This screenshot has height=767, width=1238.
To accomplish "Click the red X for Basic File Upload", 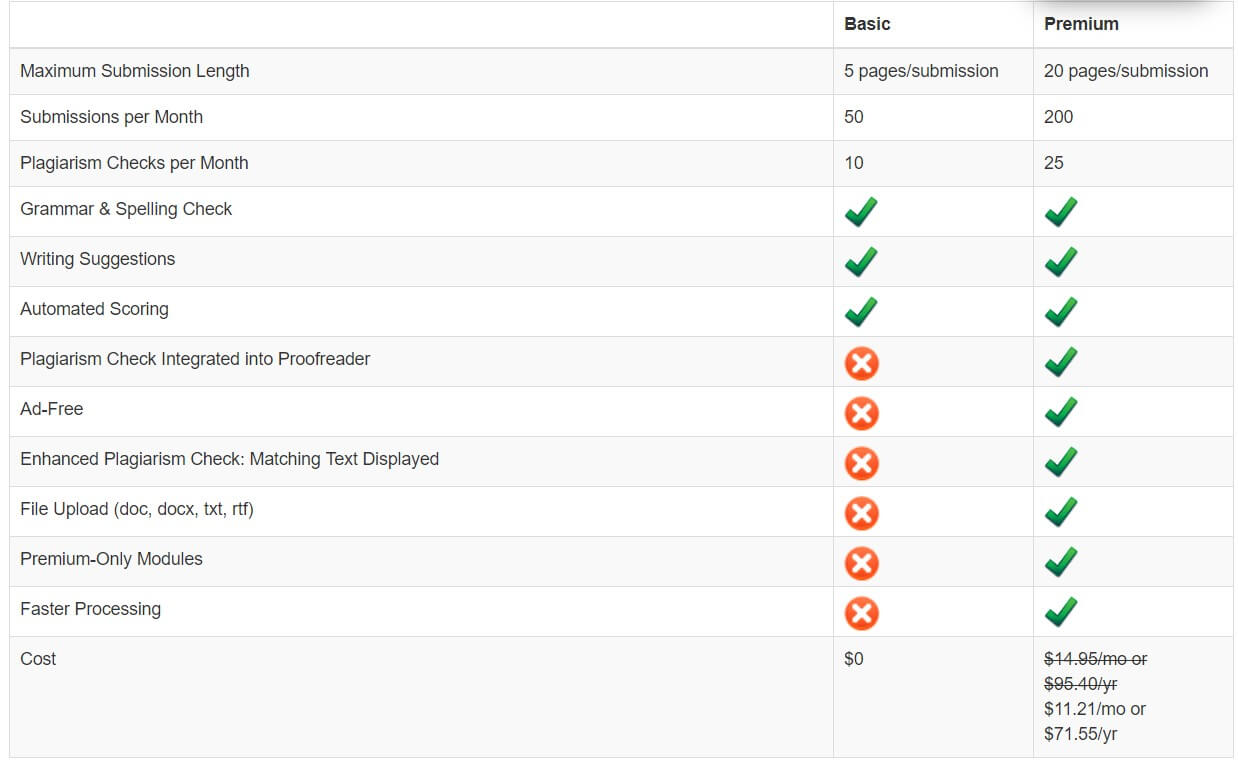I will [x=861, y=513].
